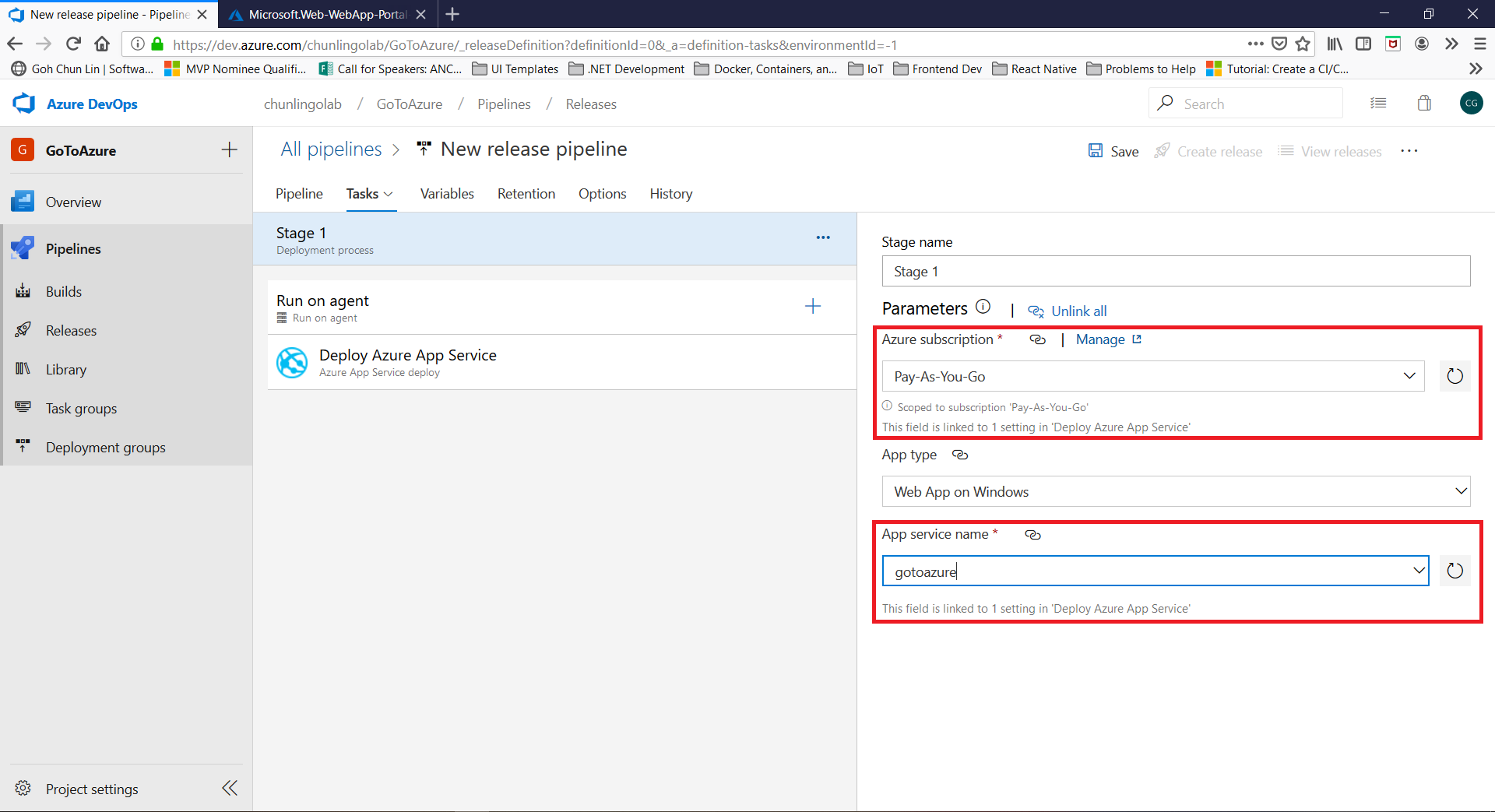The height and width of the screenshot is (812, 1495).
Task: Open Deployment groups in sidebar
Action: [x=105, y=447]
